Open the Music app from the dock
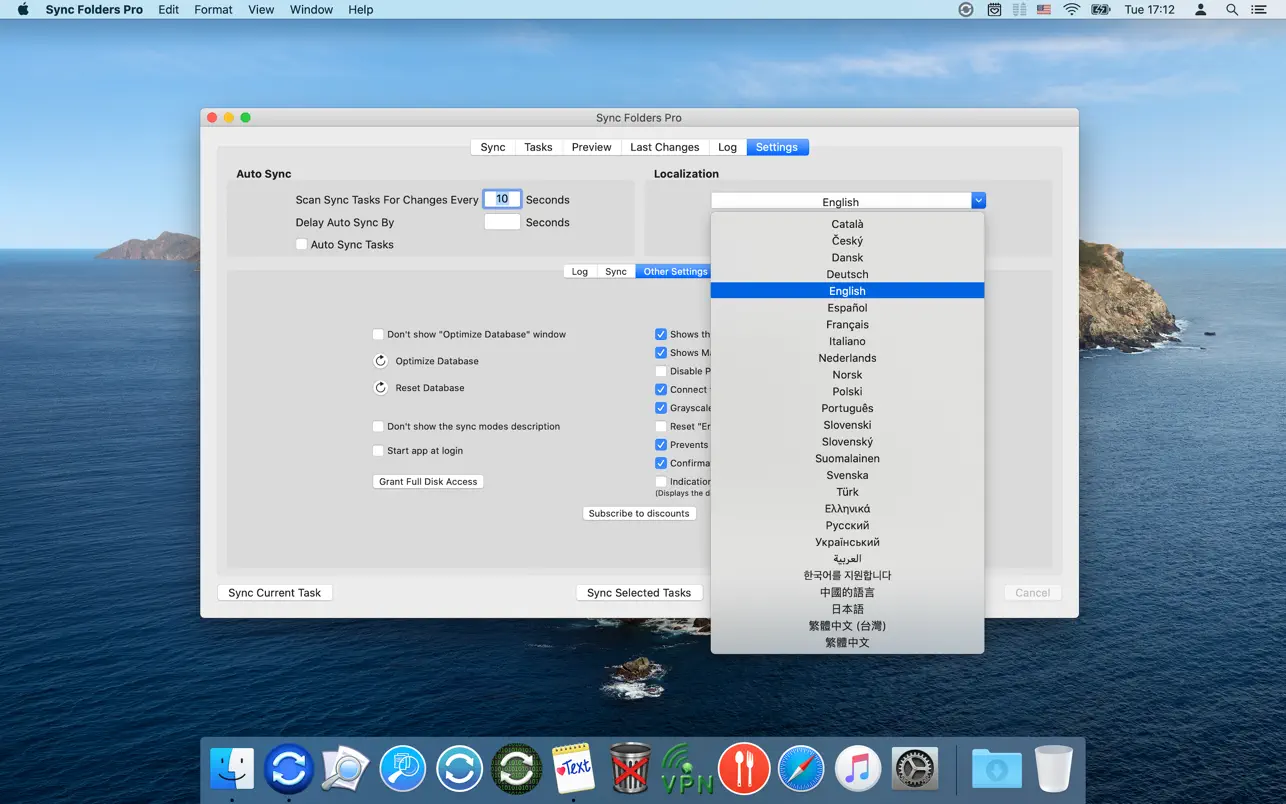The width and height of the screenshot is (1286, 804). click(857, 769)
